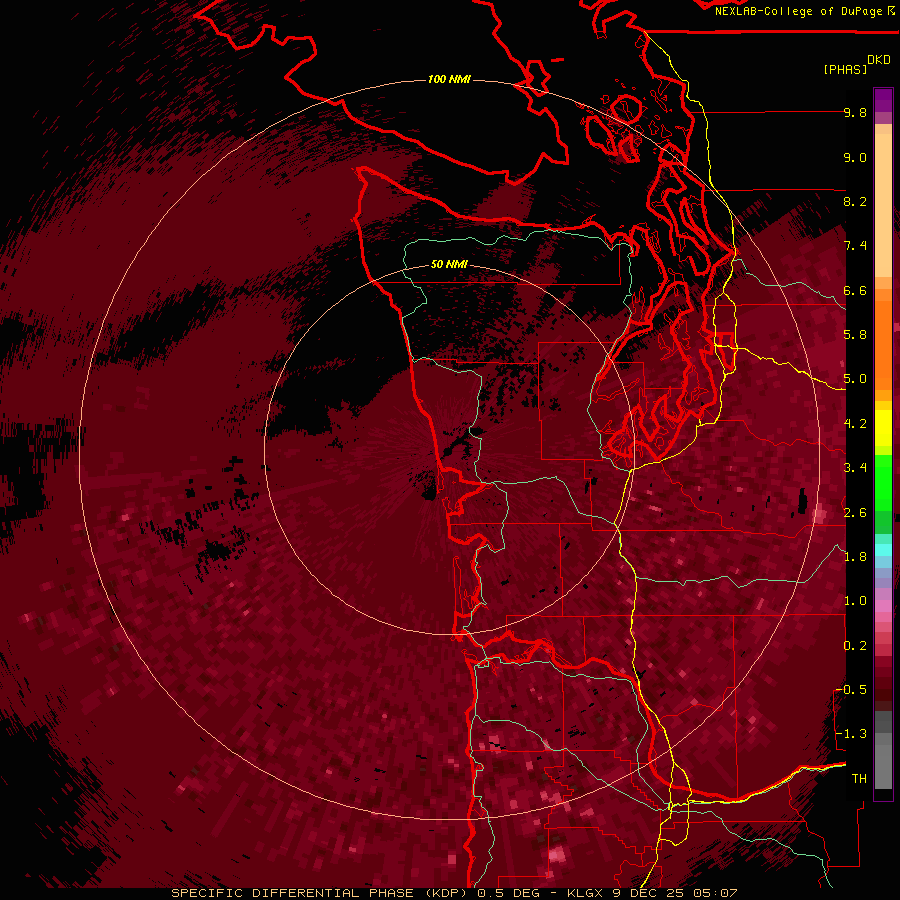The width and height of the screenshot is (900, 900).
Task: Click the 5.0 legend value
Action: point(855,379)
